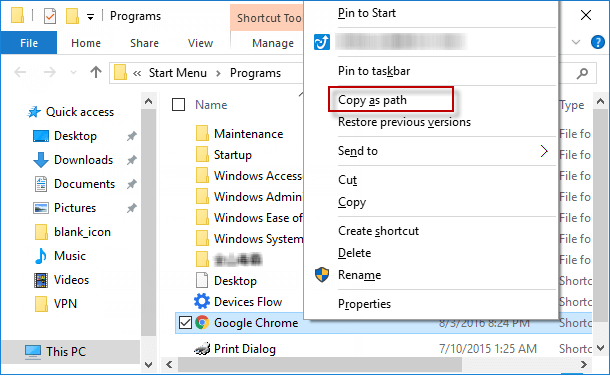Screen dimensions: 610x376
Task: Expand the Send to submenu arrow
Action: [544, 151]
